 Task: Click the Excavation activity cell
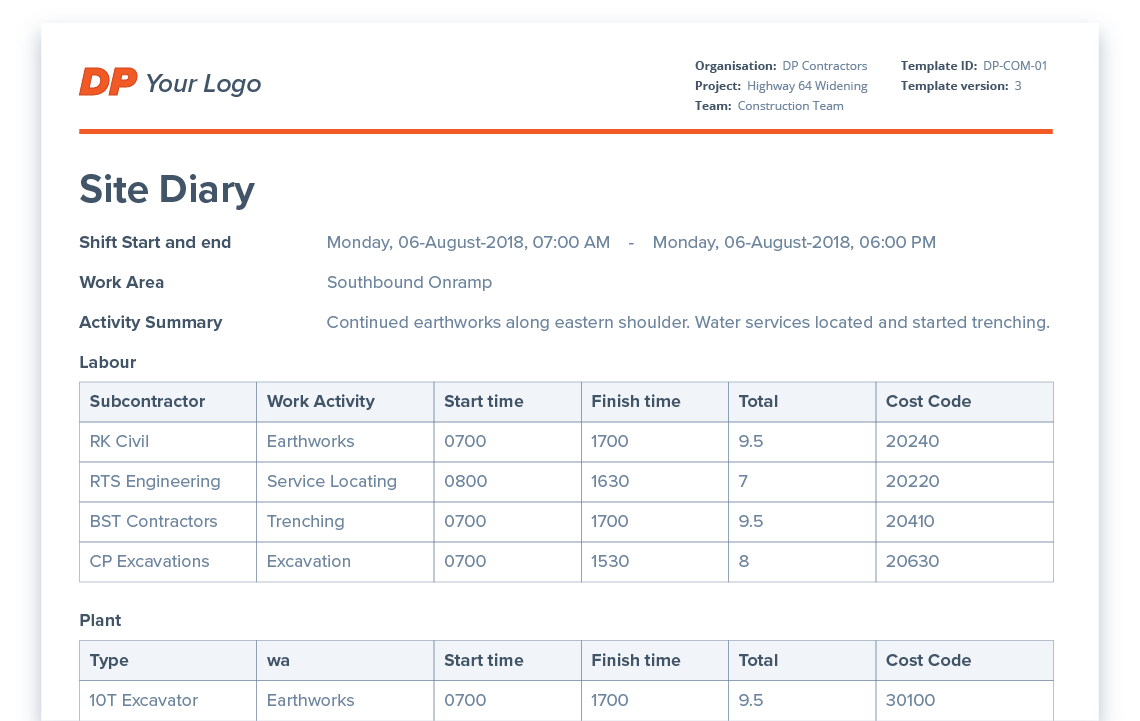pos(345,562)
